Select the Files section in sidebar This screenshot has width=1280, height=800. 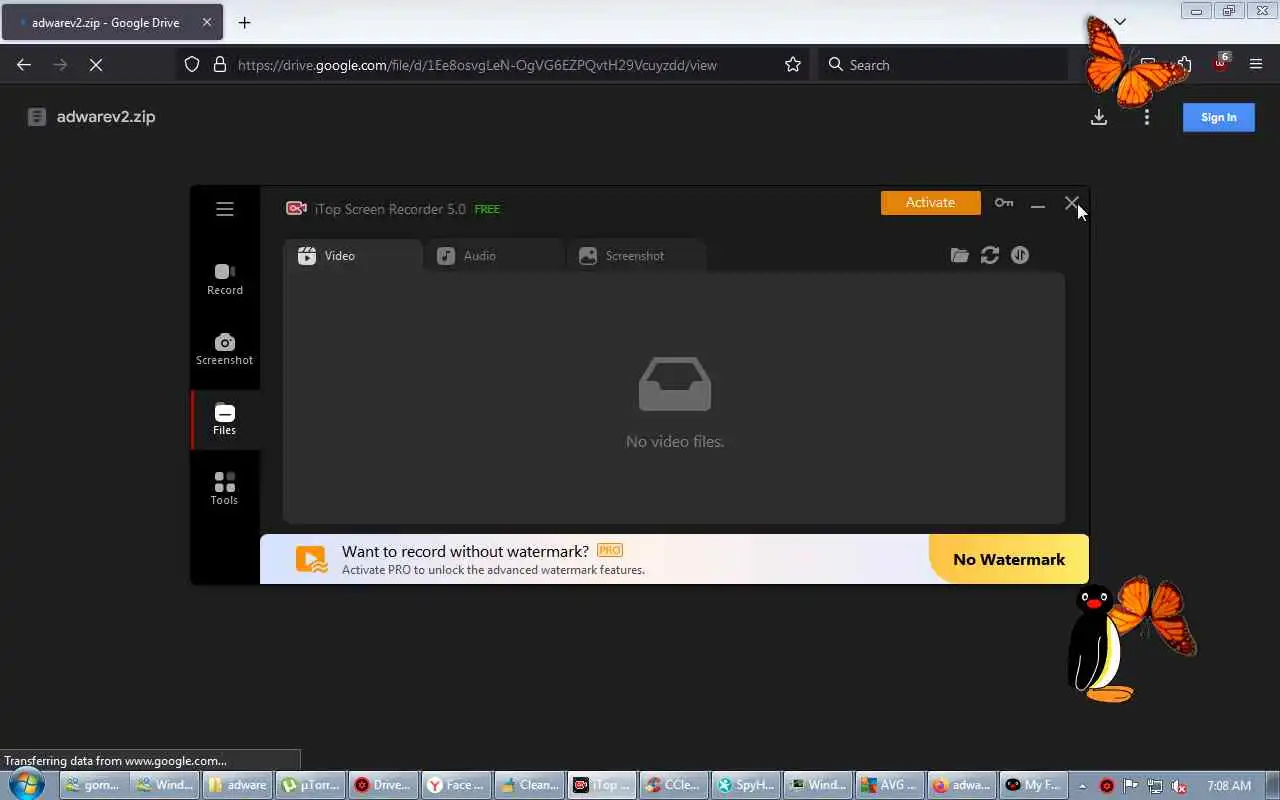(225, 419)
